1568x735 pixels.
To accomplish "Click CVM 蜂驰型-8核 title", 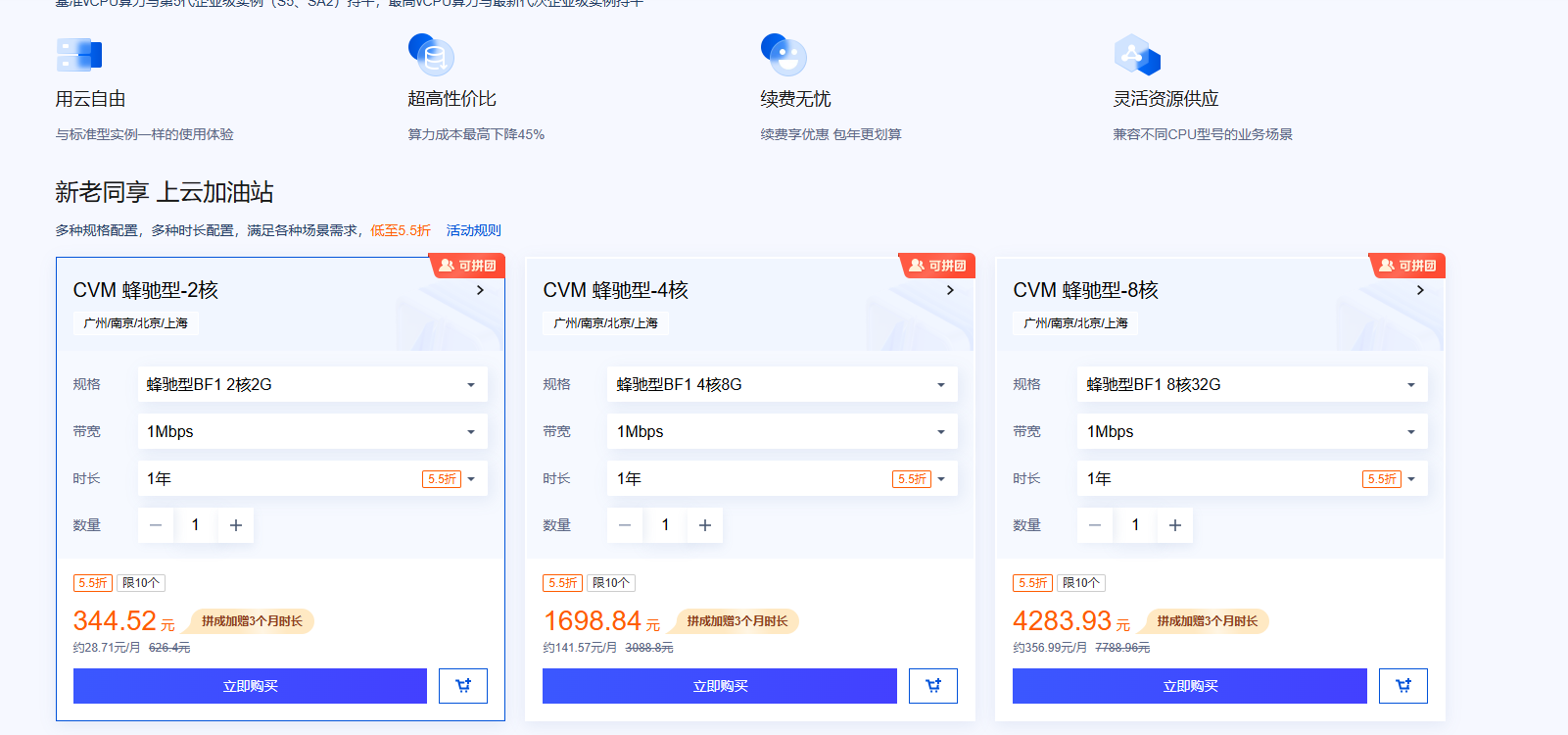I will [1086, 290].
